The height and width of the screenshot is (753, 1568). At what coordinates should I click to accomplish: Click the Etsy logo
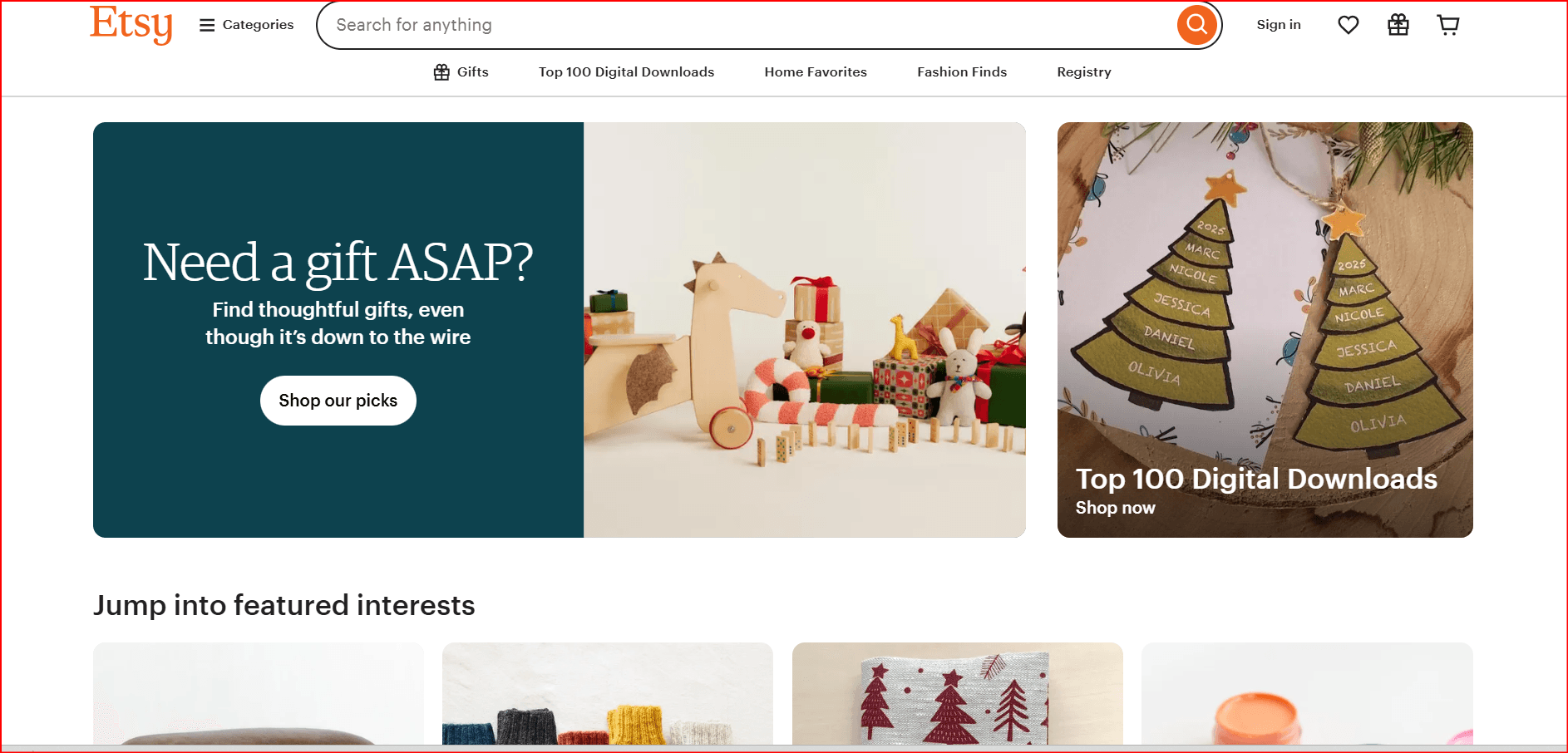click(x=131, y=24)
